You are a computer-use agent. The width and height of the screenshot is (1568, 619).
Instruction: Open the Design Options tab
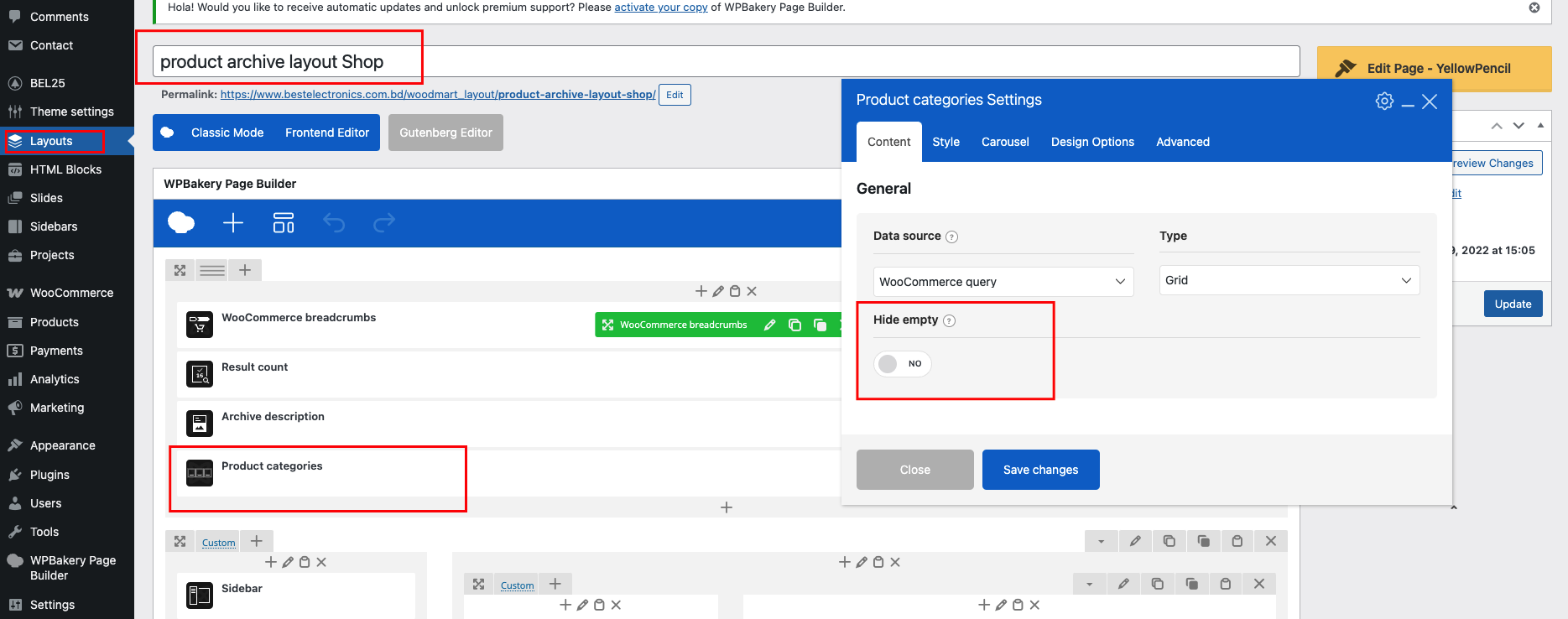click(1092, 142)
